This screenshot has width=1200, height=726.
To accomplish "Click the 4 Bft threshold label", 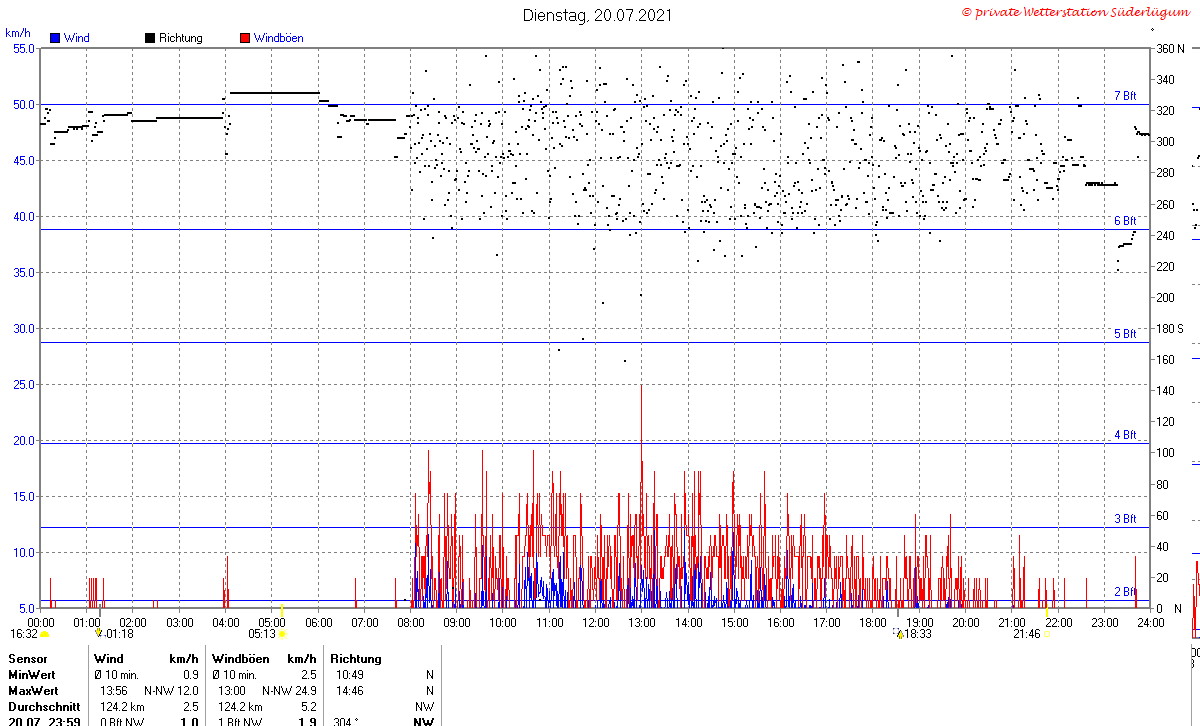I will point(1125,435).
